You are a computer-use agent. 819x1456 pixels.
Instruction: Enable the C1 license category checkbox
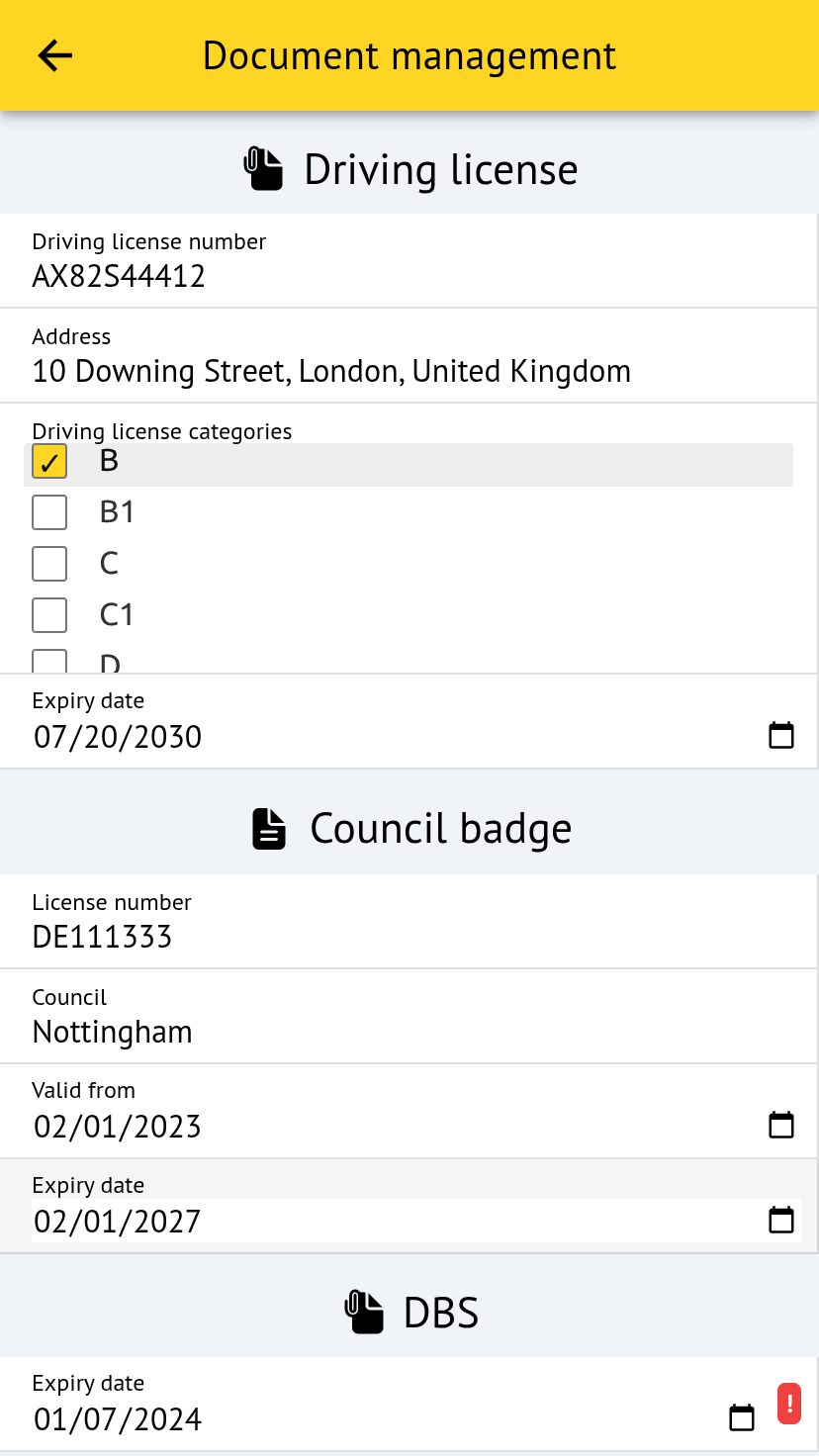click(49, 615)
